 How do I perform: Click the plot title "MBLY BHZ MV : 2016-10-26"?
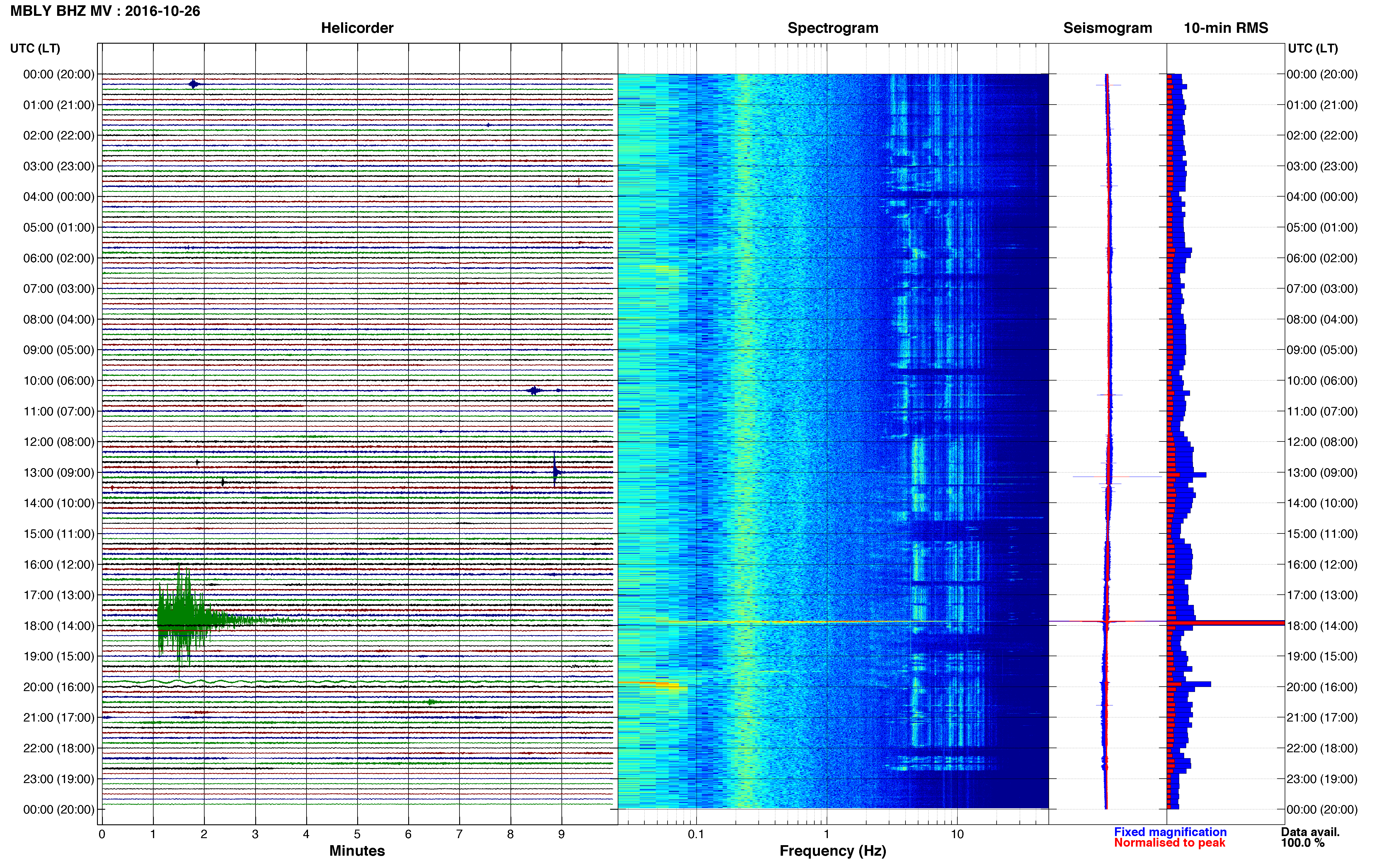point(105,11)
